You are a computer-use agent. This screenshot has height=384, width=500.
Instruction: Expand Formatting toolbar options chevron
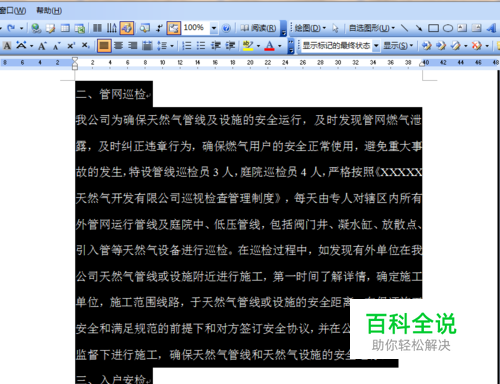click(x=291, y=46)
